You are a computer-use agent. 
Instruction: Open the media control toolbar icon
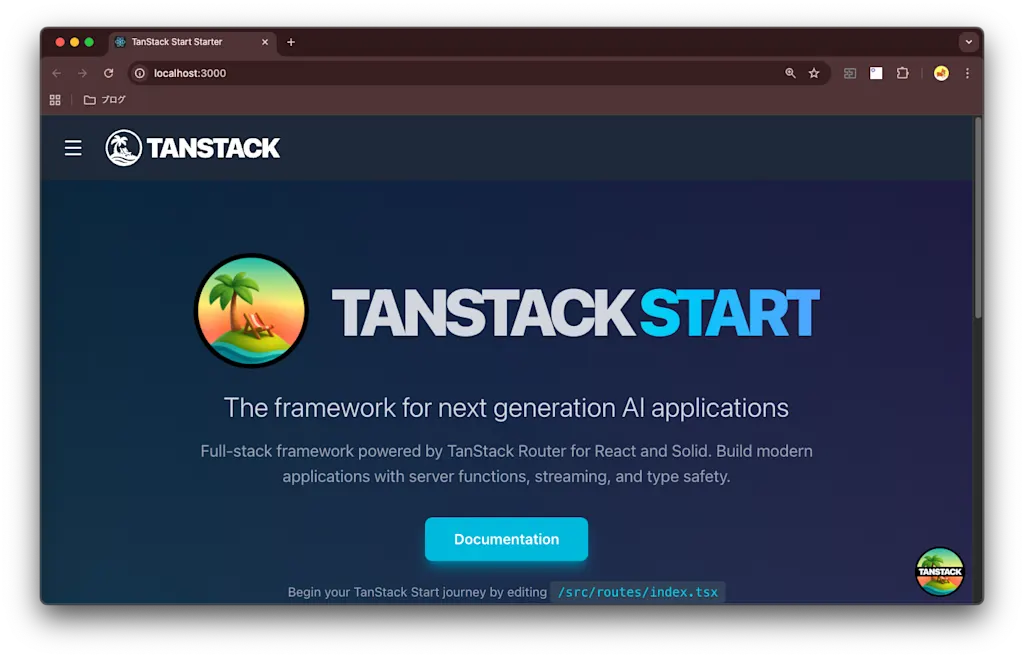click(850, 73)
